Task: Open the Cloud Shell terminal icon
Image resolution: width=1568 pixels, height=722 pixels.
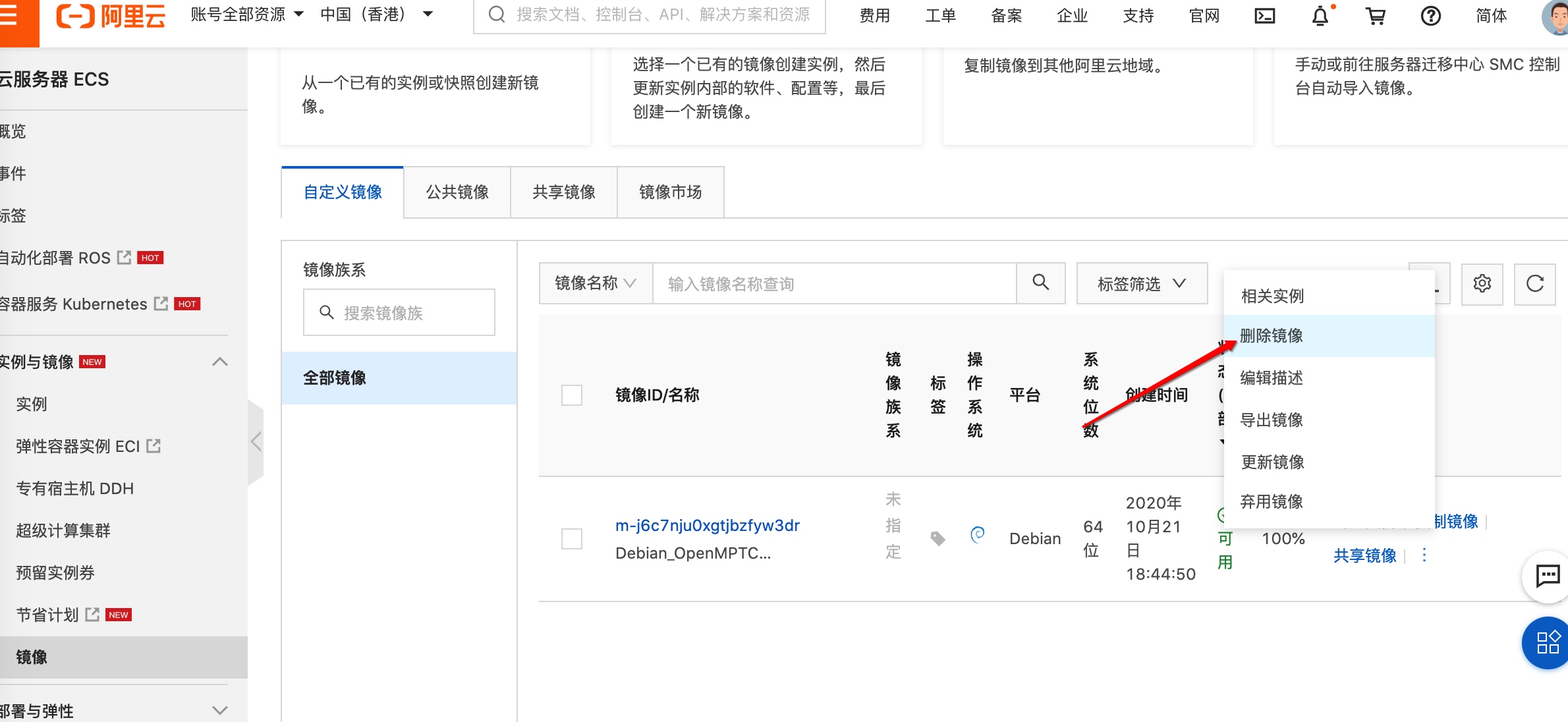Action: click(1264, 16)
